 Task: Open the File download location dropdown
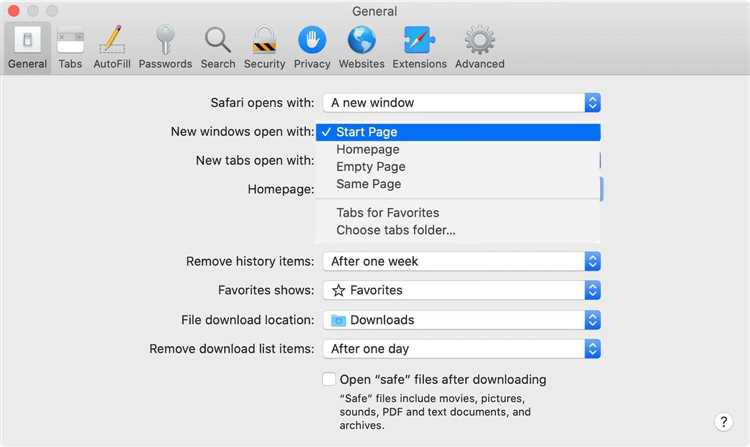tap(462, 320)
